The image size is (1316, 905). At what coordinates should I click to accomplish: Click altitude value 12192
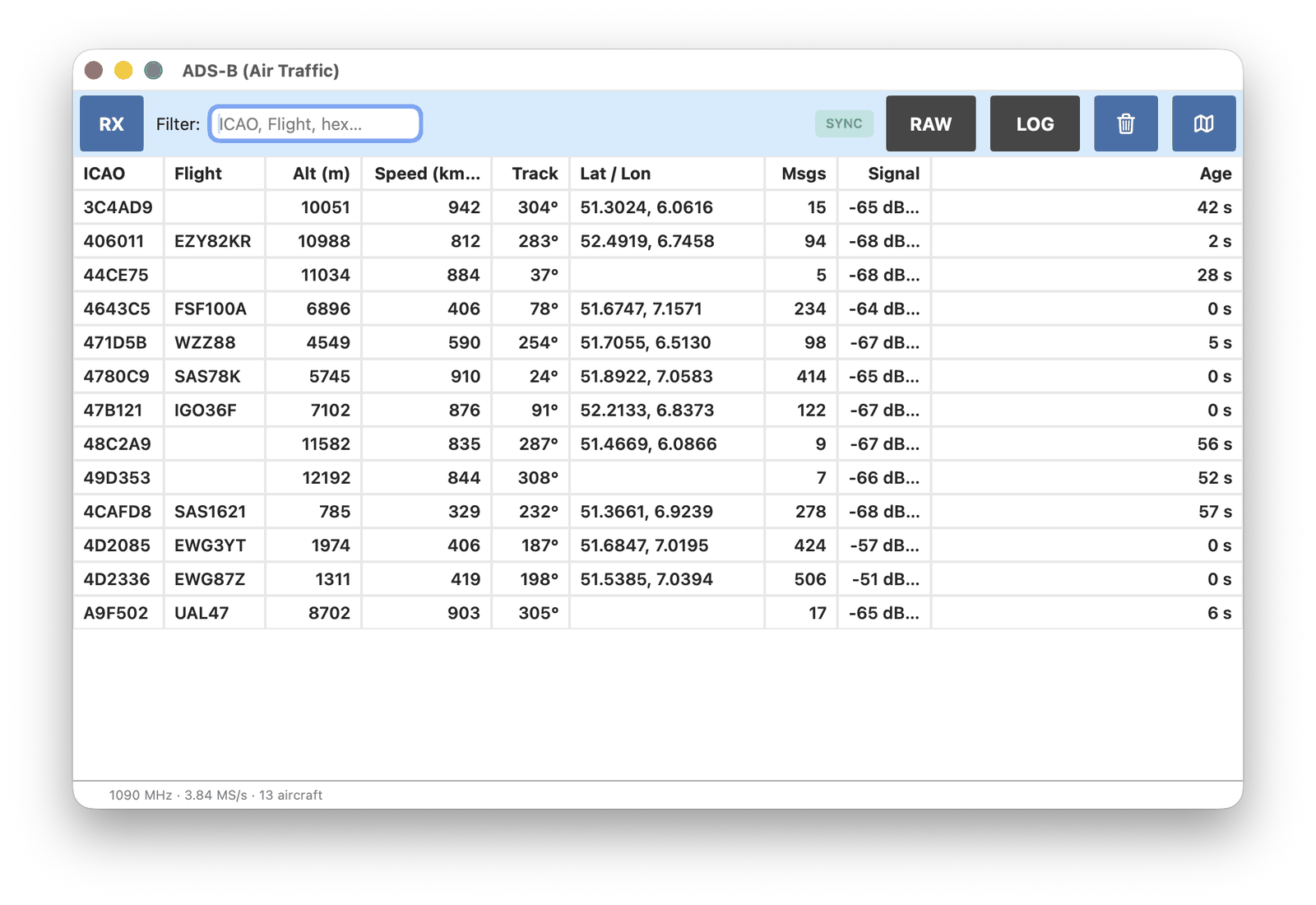point(313,477)
